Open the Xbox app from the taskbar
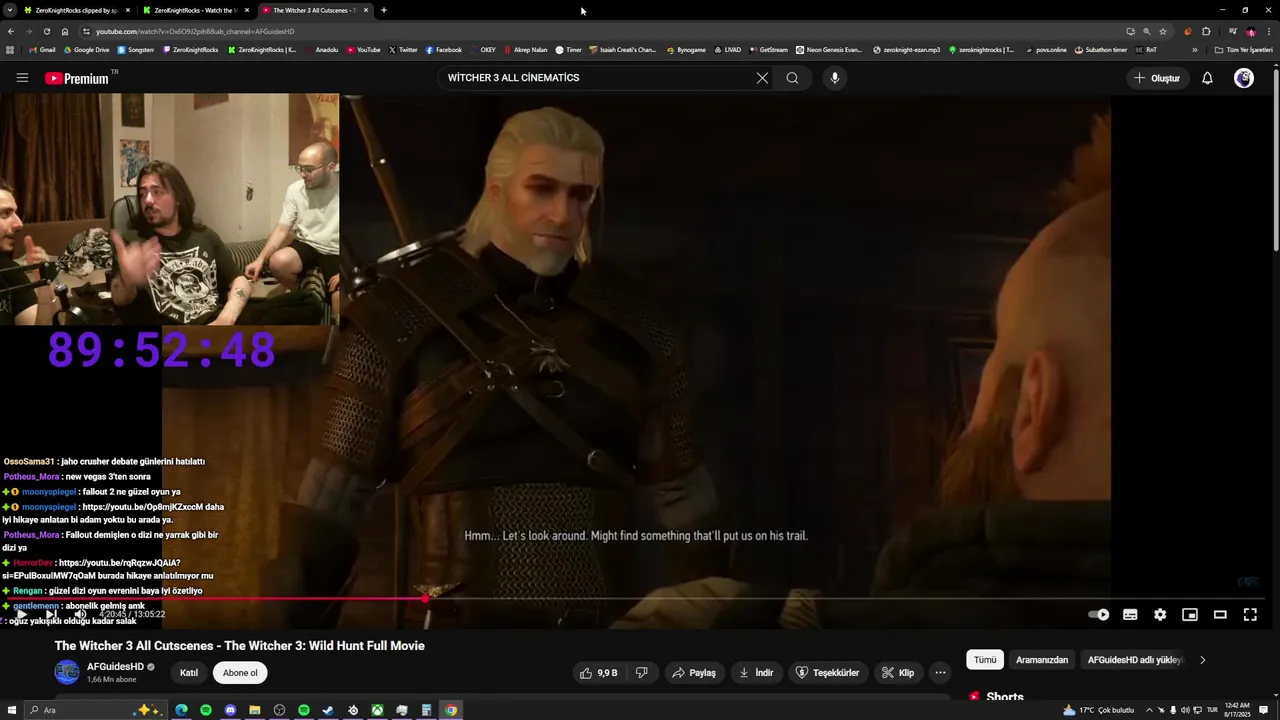The width and height of the screenshot is (1280, 720). [x=377, y=710]
